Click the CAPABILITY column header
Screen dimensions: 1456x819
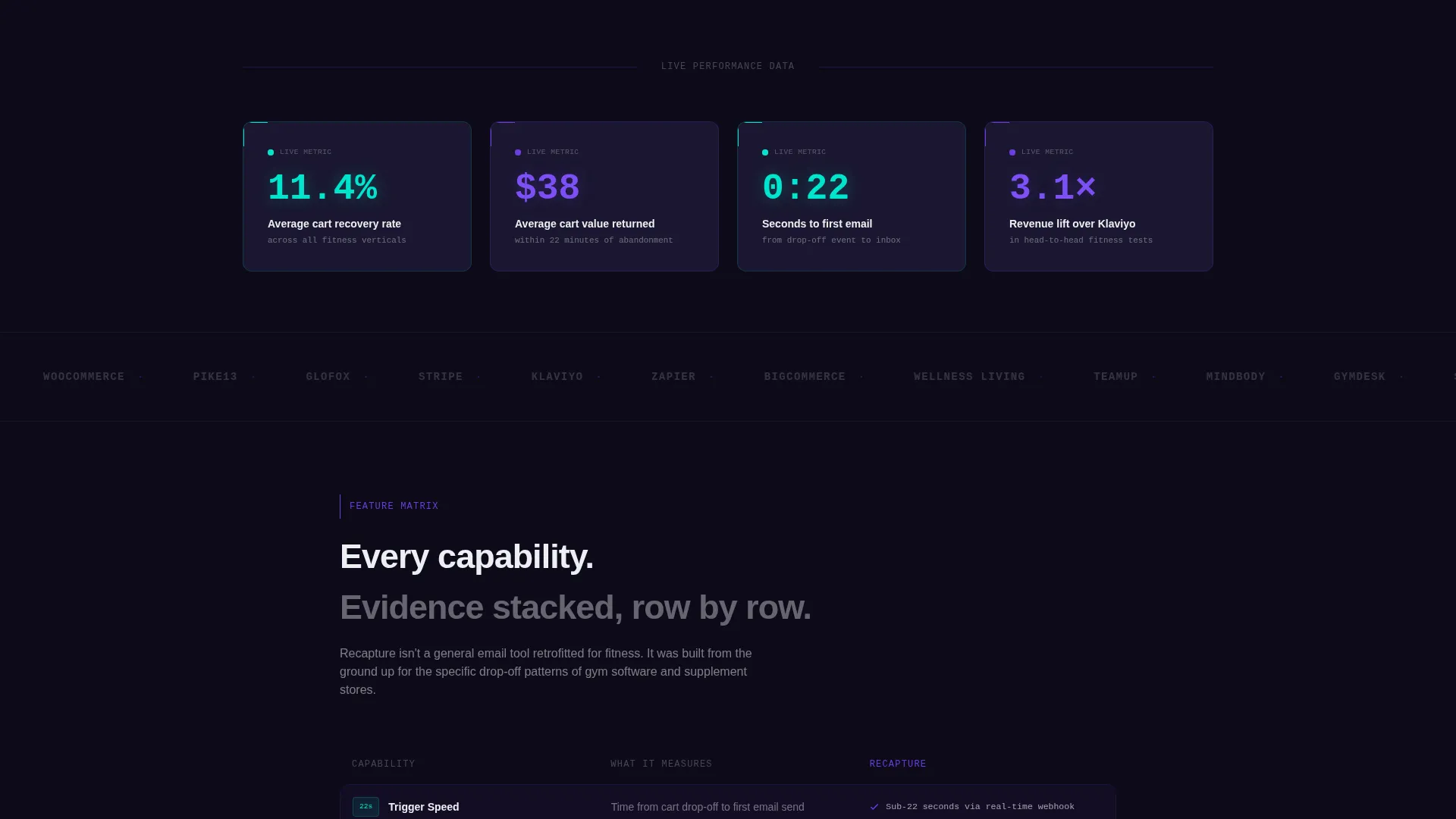384,764
